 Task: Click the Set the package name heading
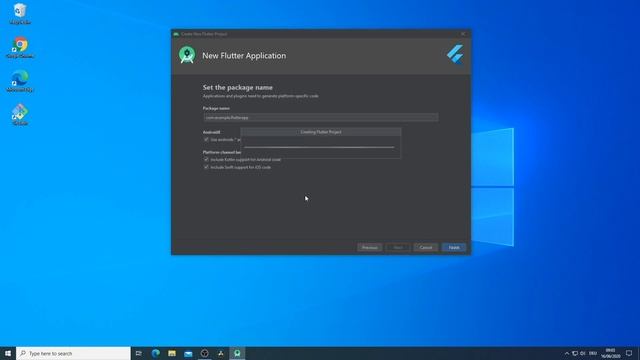click(x=238, y=87)
